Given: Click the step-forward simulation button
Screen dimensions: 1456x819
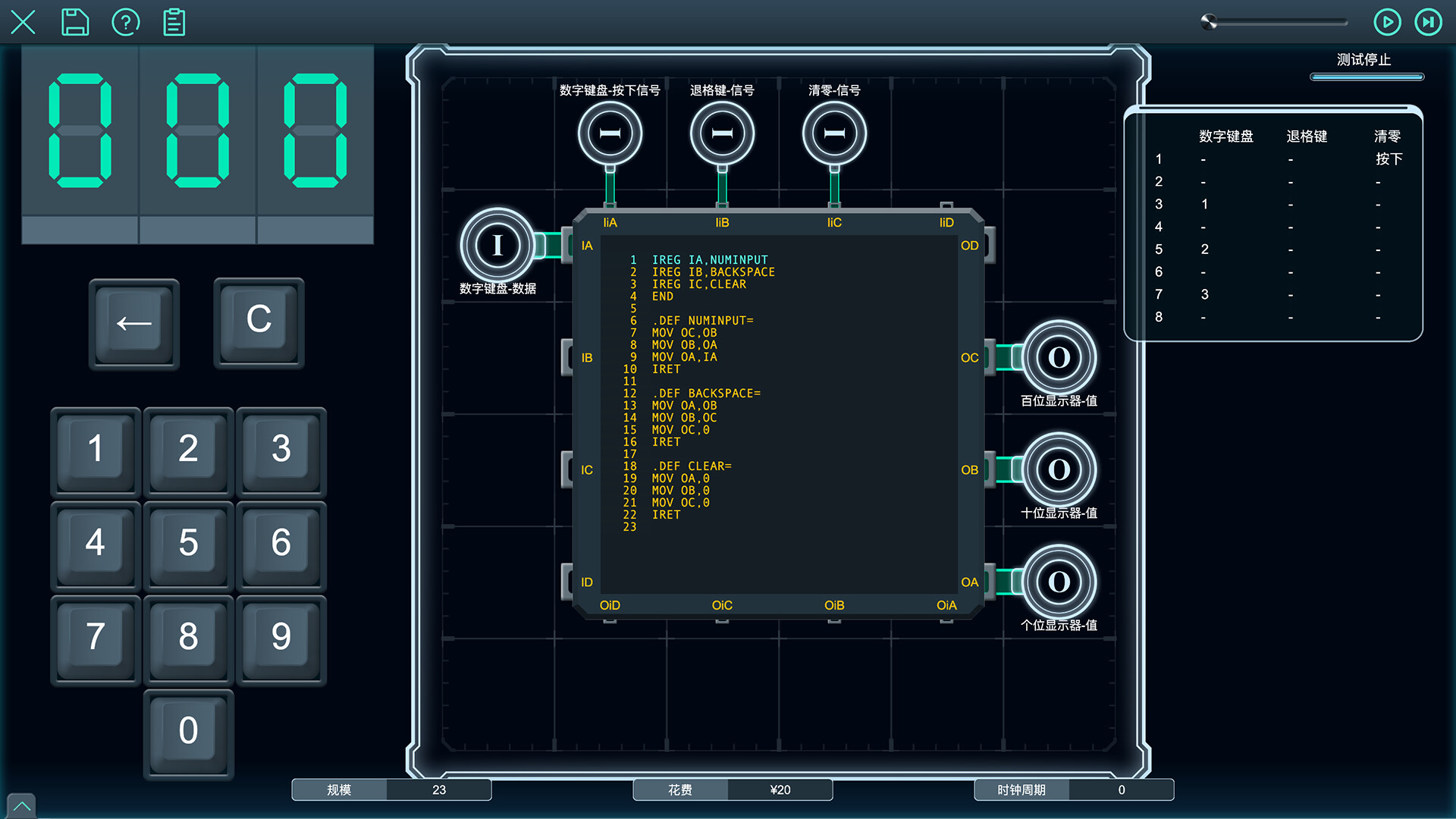Looking at the screenshot, I should tap(1428, 22).
